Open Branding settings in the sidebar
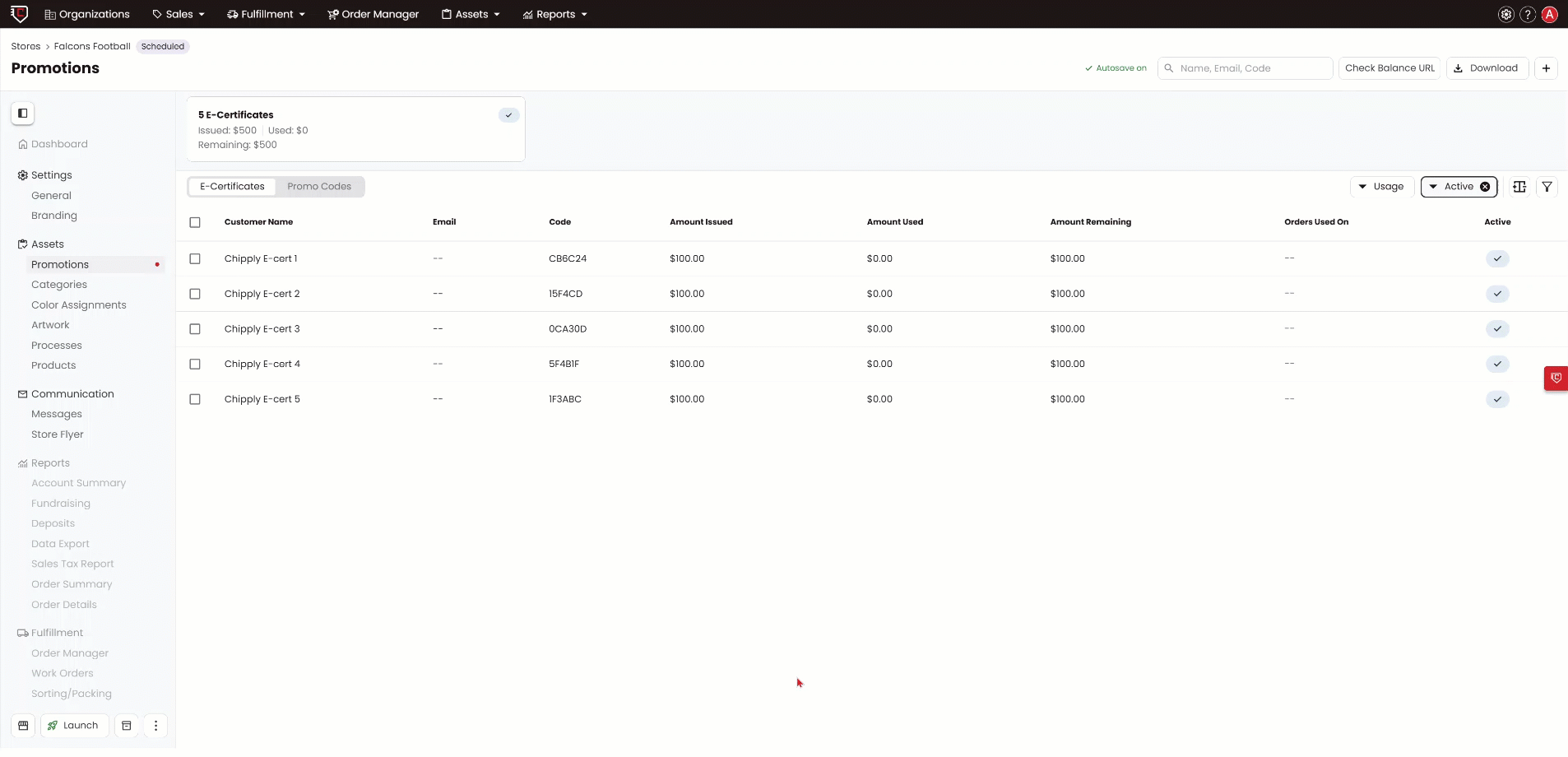 pyautogui.click(x=54, y=216)
